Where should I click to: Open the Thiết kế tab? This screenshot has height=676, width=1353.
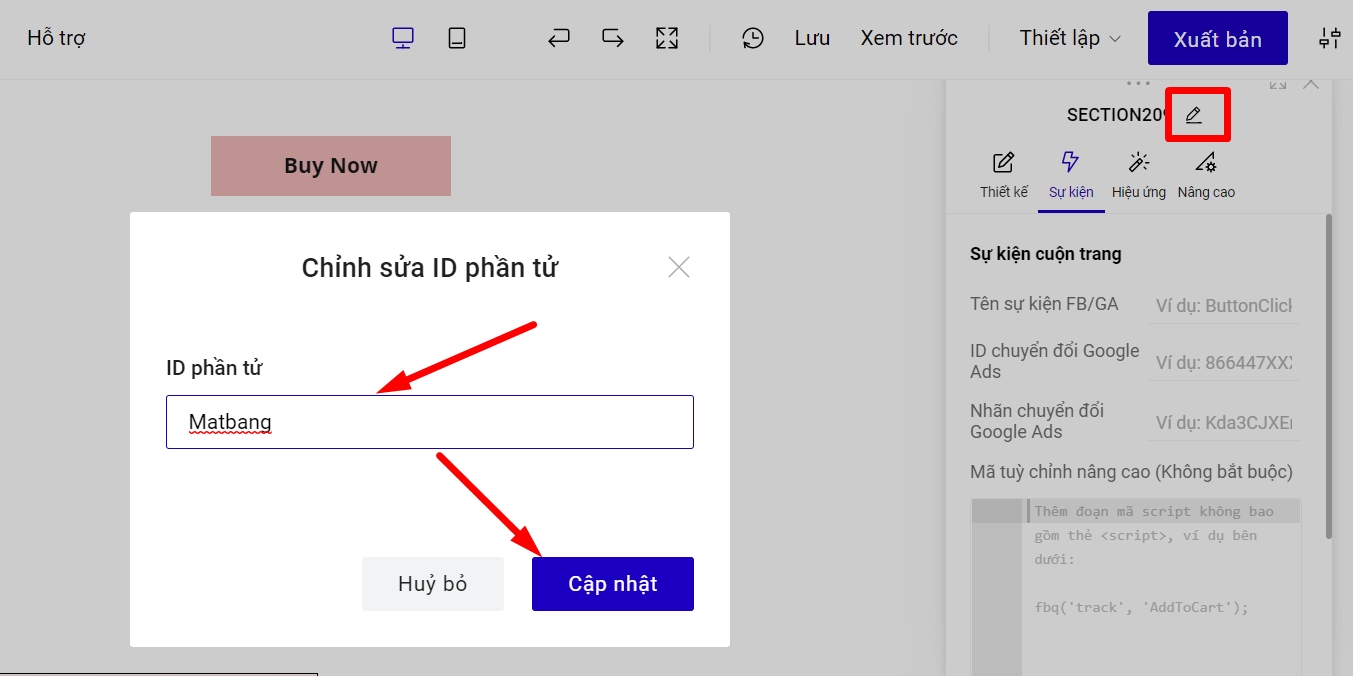click(1003, 175)
